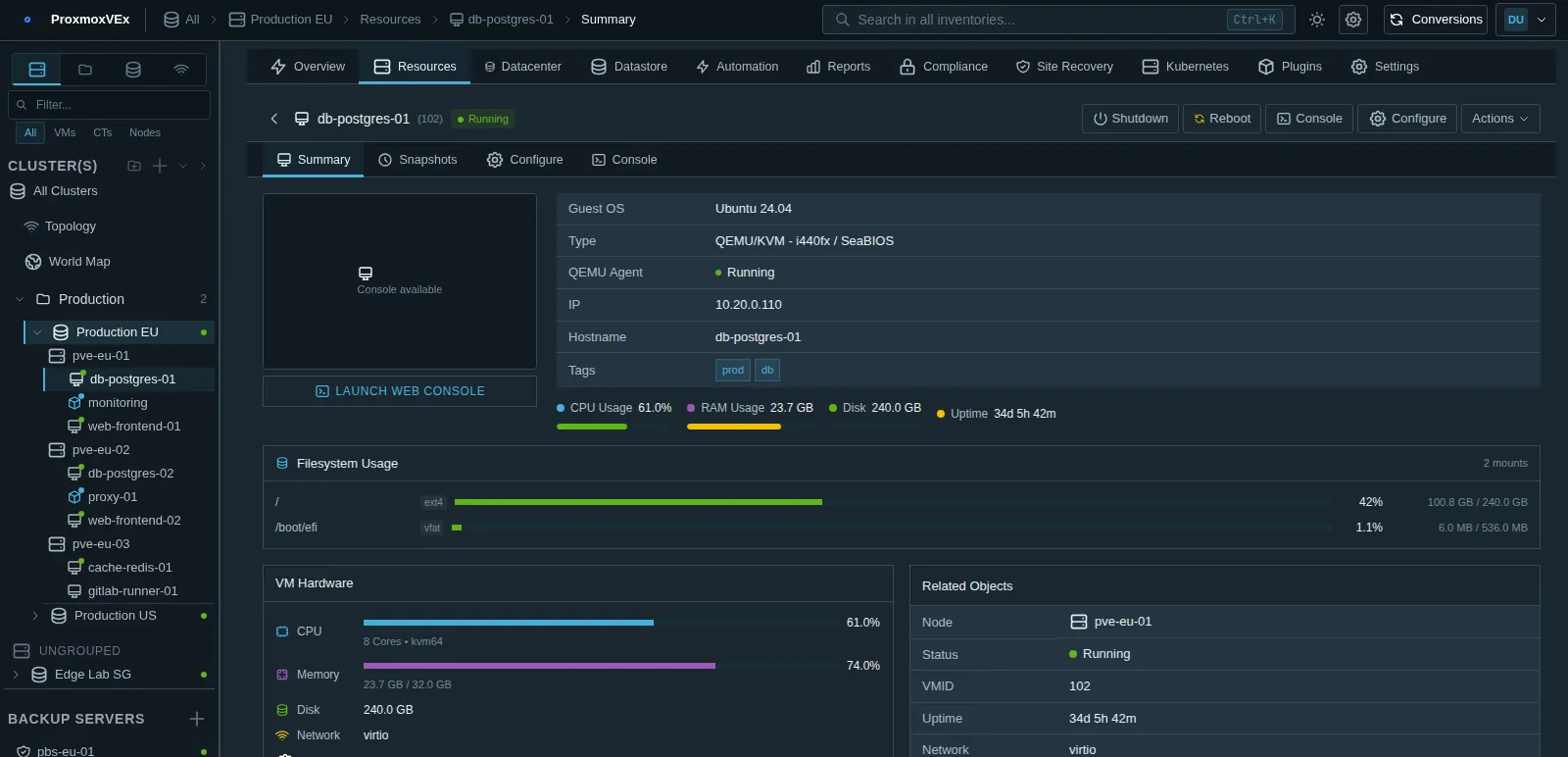Viewport: 1568px width, 757px height.
Task: Click the Shutdown button
Action: (1131, 119)
